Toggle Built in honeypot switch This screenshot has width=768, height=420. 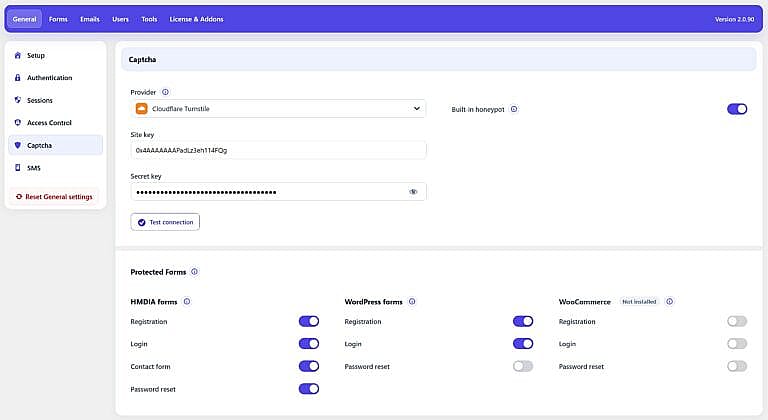coord(737,109)
